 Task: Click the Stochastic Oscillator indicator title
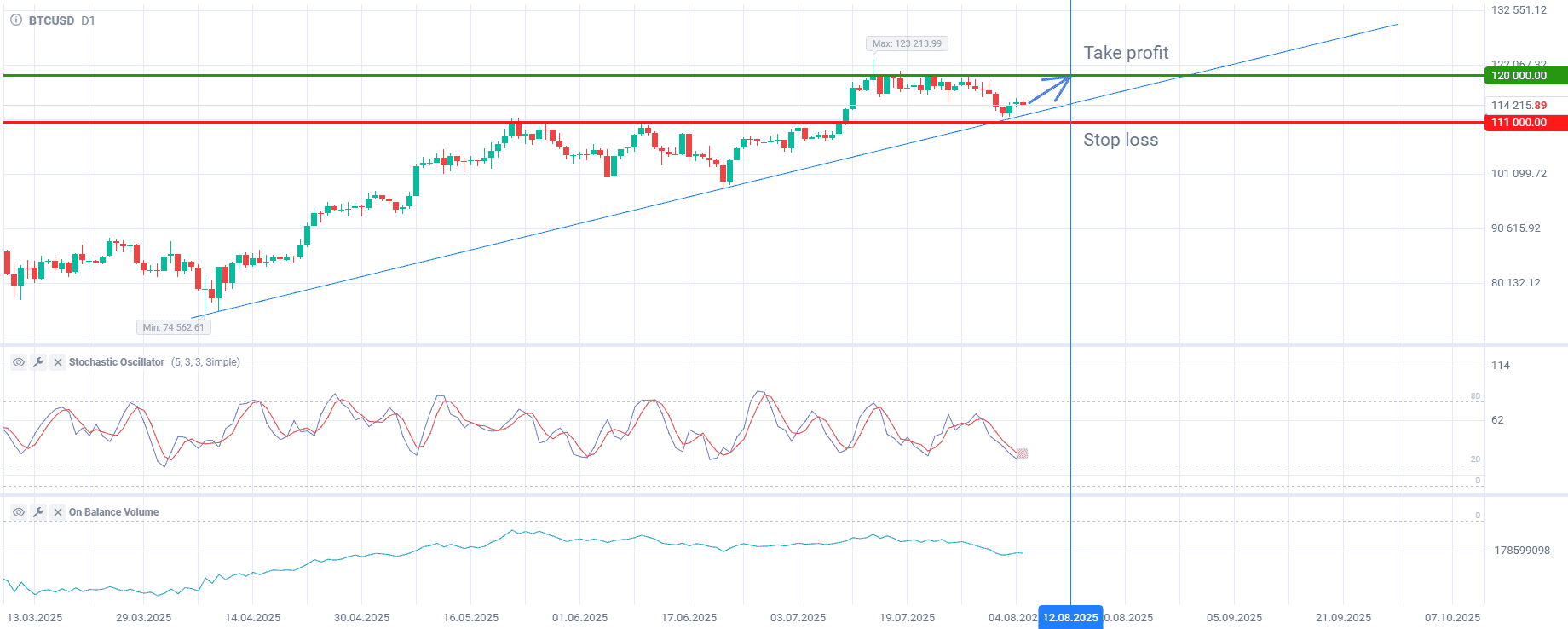[x=116, y=362]
